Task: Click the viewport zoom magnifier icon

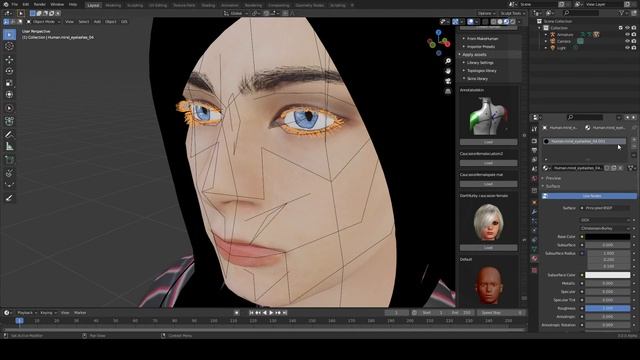Action: (448, 61)
